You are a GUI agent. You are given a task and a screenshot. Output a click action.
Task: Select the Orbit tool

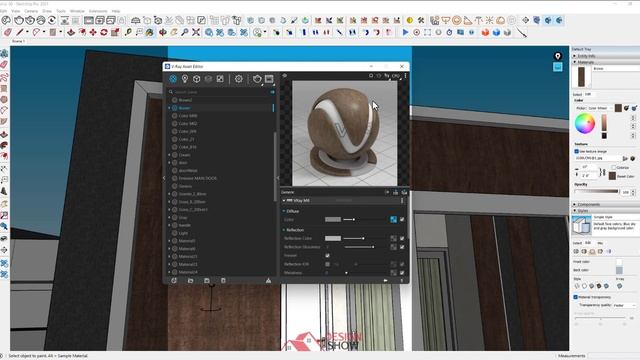point(163,32)
